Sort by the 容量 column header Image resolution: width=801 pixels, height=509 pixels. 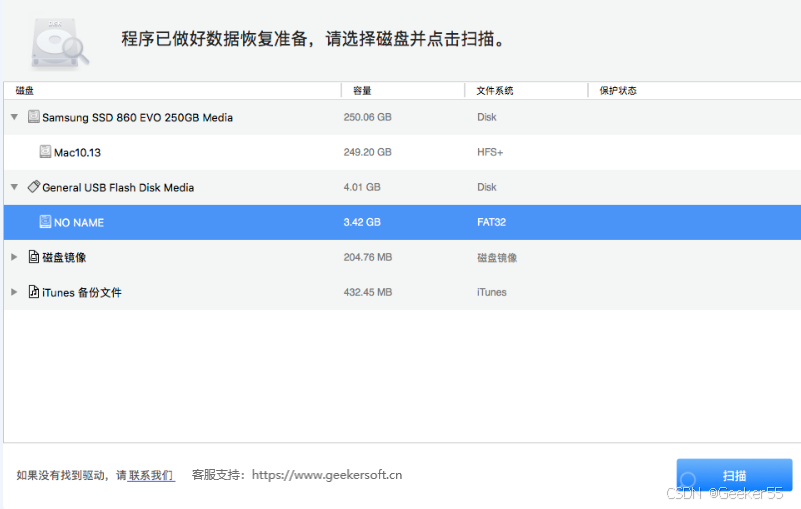(x=403, y=90)
